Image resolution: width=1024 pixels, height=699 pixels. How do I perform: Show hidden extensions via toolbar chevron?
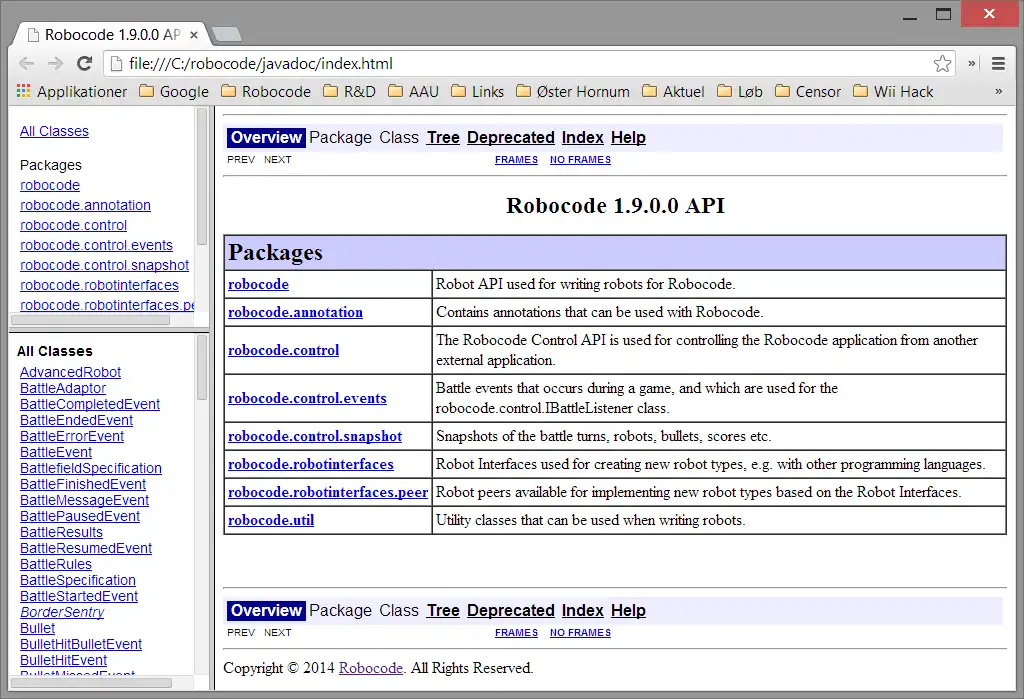(972, 63)
